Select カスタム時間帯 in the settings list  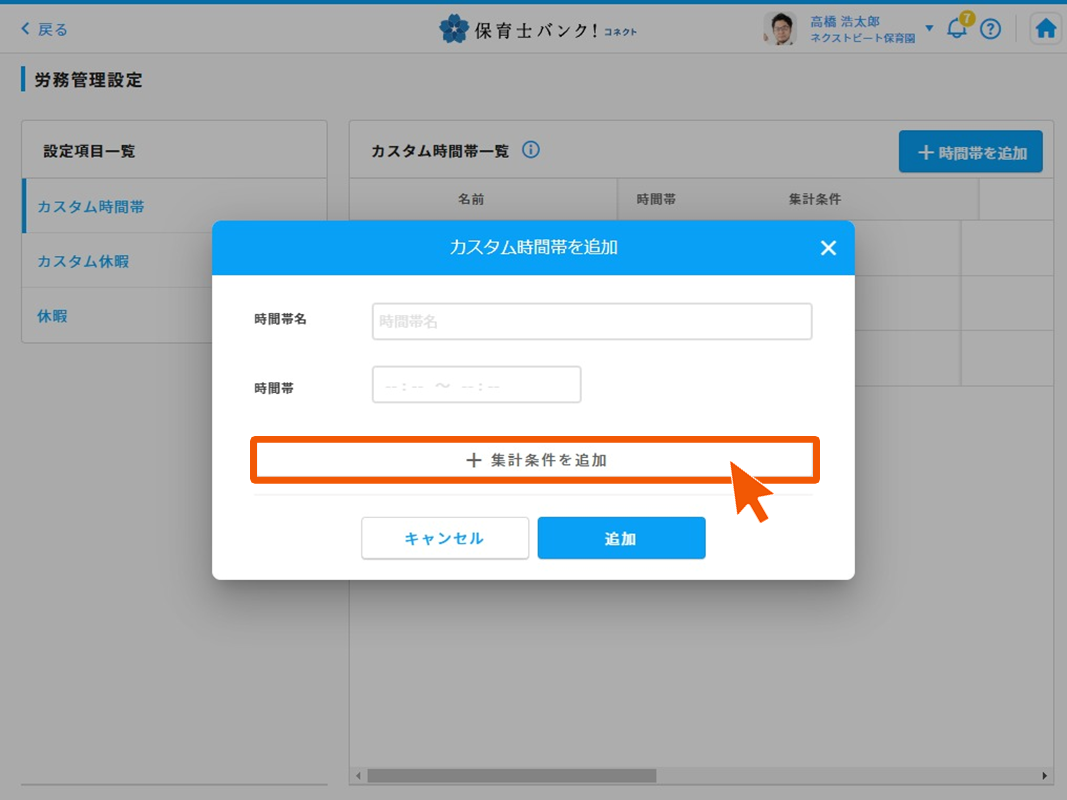(x=91, y=207)
